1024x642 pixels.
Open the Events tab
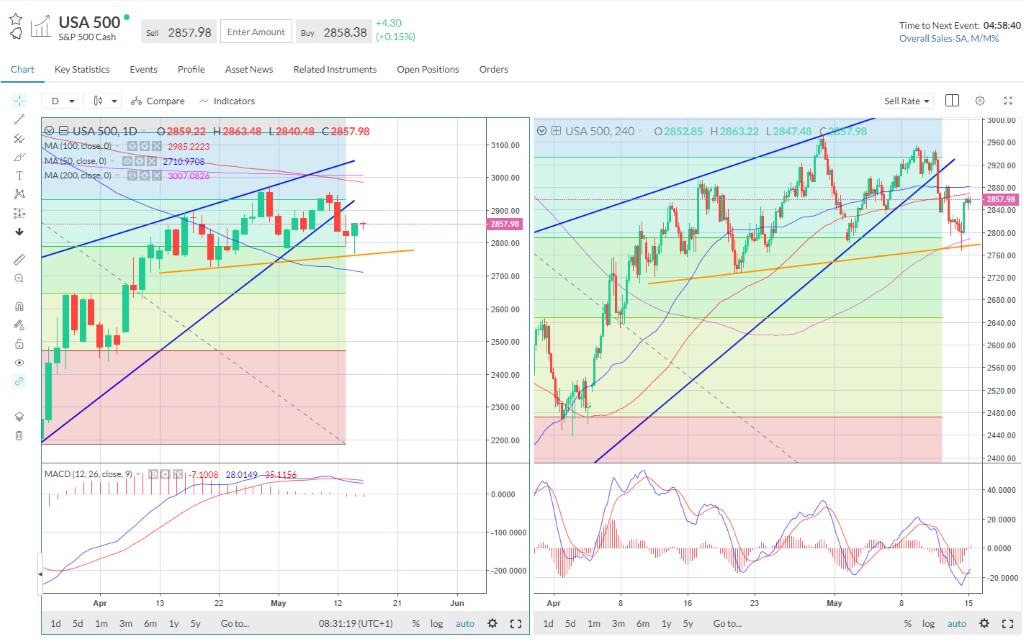[x=143, y=69]
